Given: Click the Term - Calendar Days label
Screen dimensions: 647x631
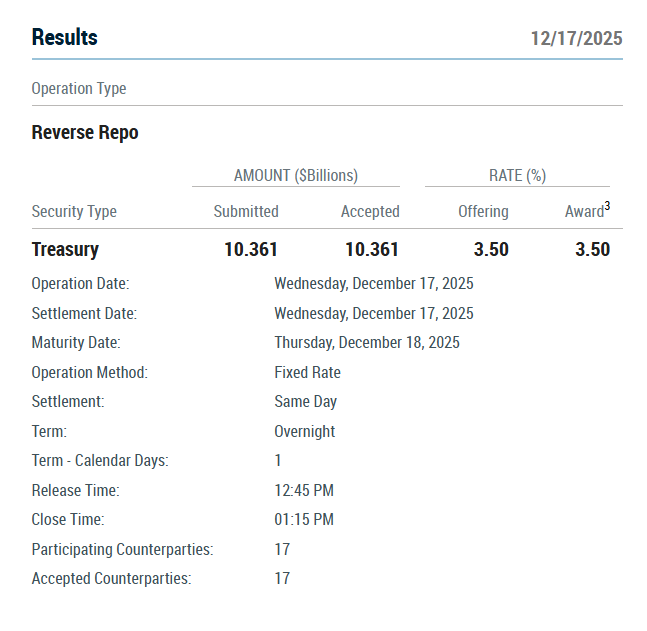Looking at the screenshot, I should click(x=100, y=461).
